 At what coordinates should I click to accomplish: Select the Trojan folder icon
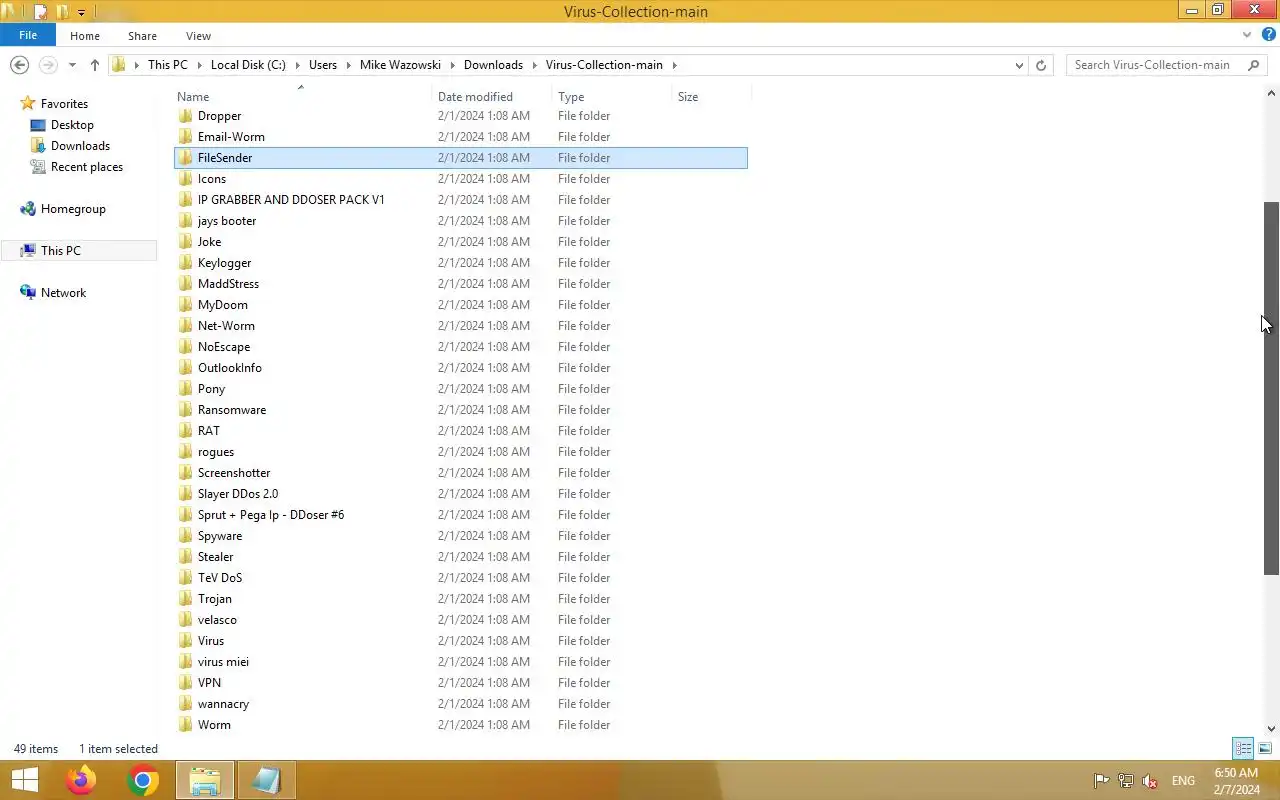click(x=185, y=599)
